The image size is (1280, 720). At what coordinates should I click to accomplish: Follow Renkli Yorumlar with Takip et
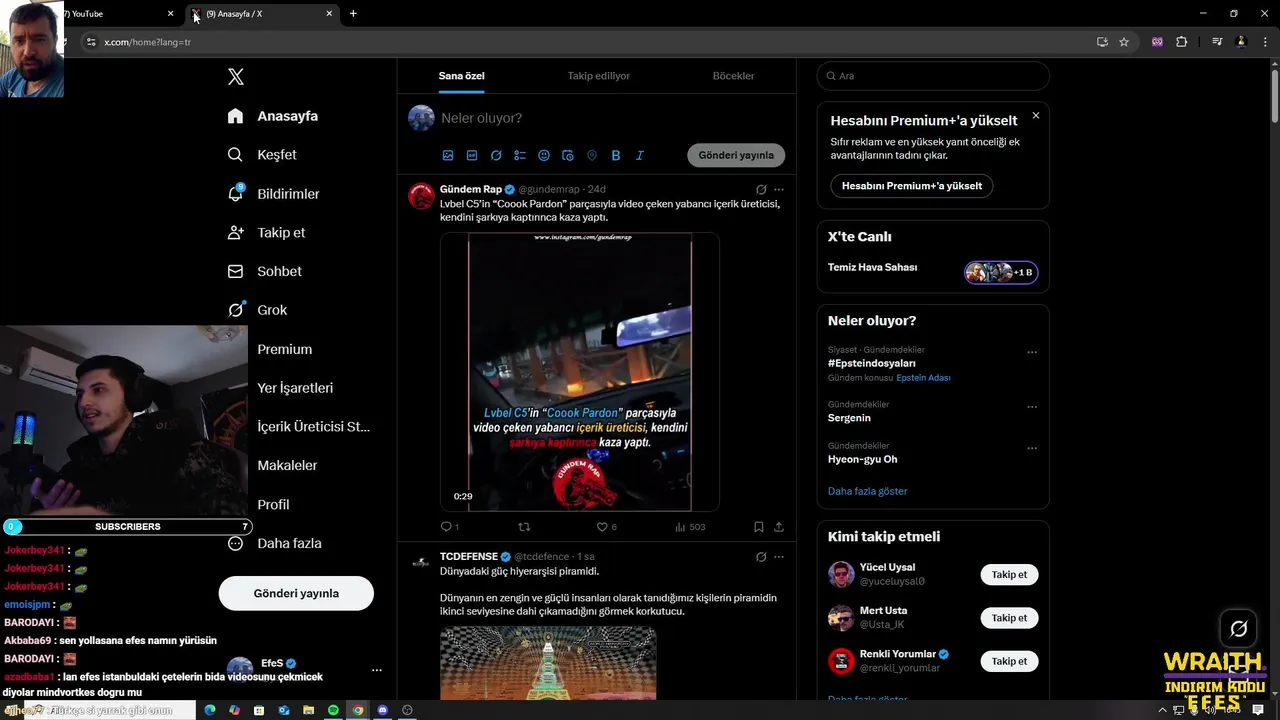pyautogui.click(x=1009, y=661)
